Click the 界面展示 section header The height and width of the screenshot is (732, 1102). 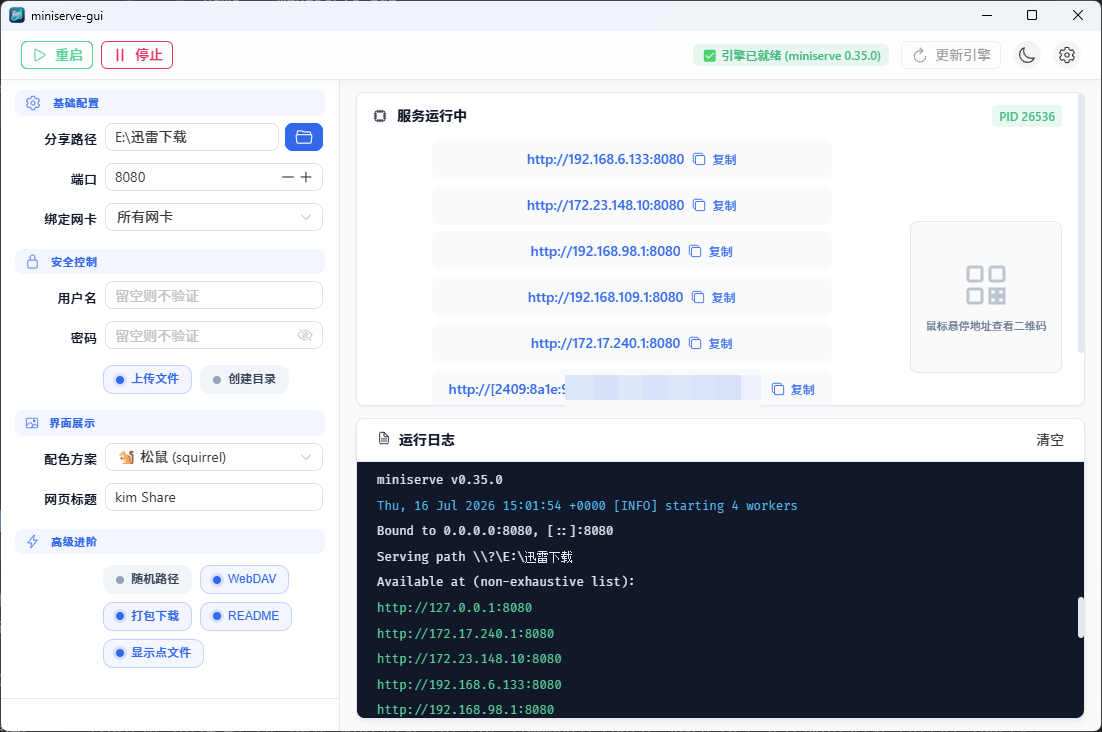170,423
